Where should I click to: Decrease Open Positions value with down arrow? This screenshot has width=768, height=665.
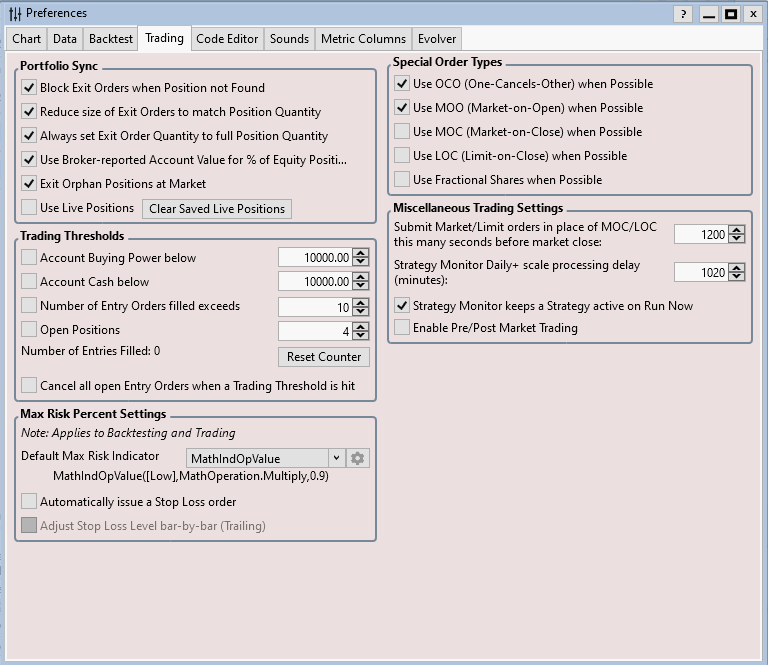click(362, 335)
